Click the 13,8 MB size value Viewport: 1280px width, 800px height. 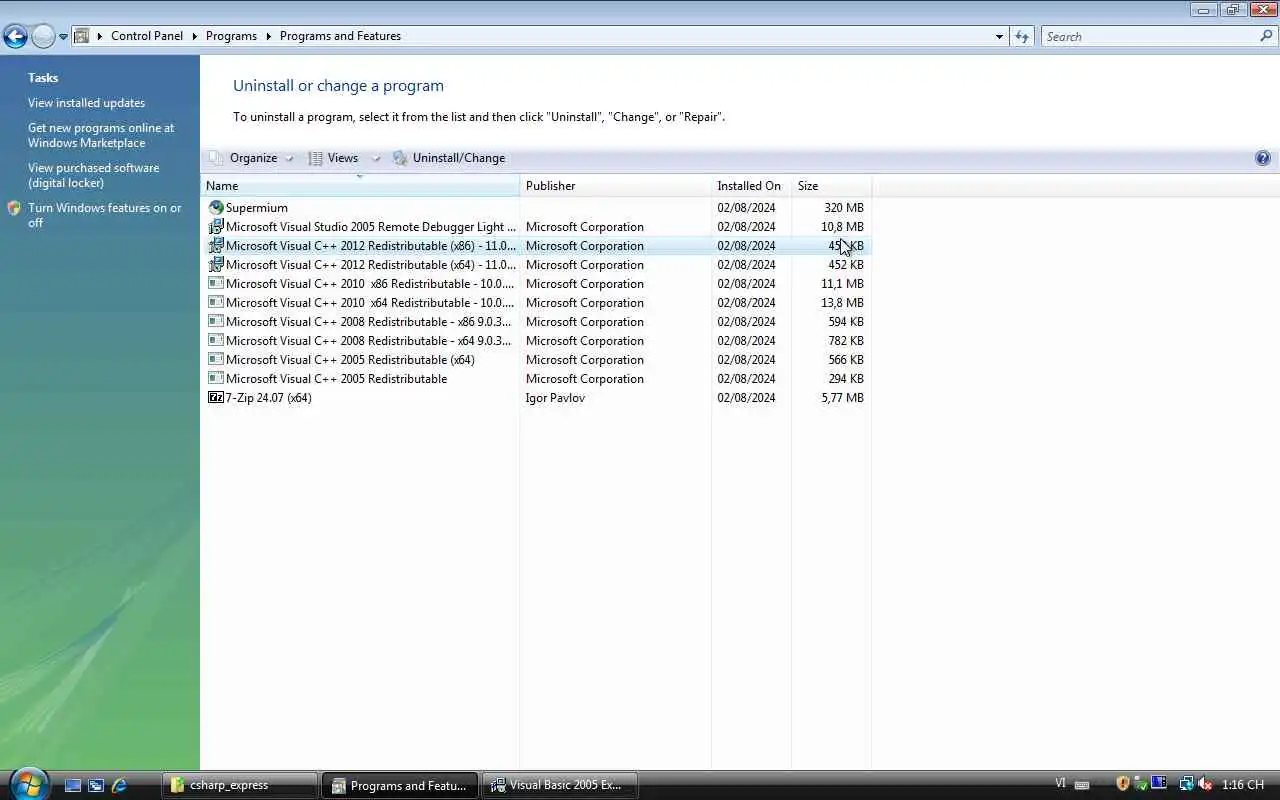pos(842,303)
